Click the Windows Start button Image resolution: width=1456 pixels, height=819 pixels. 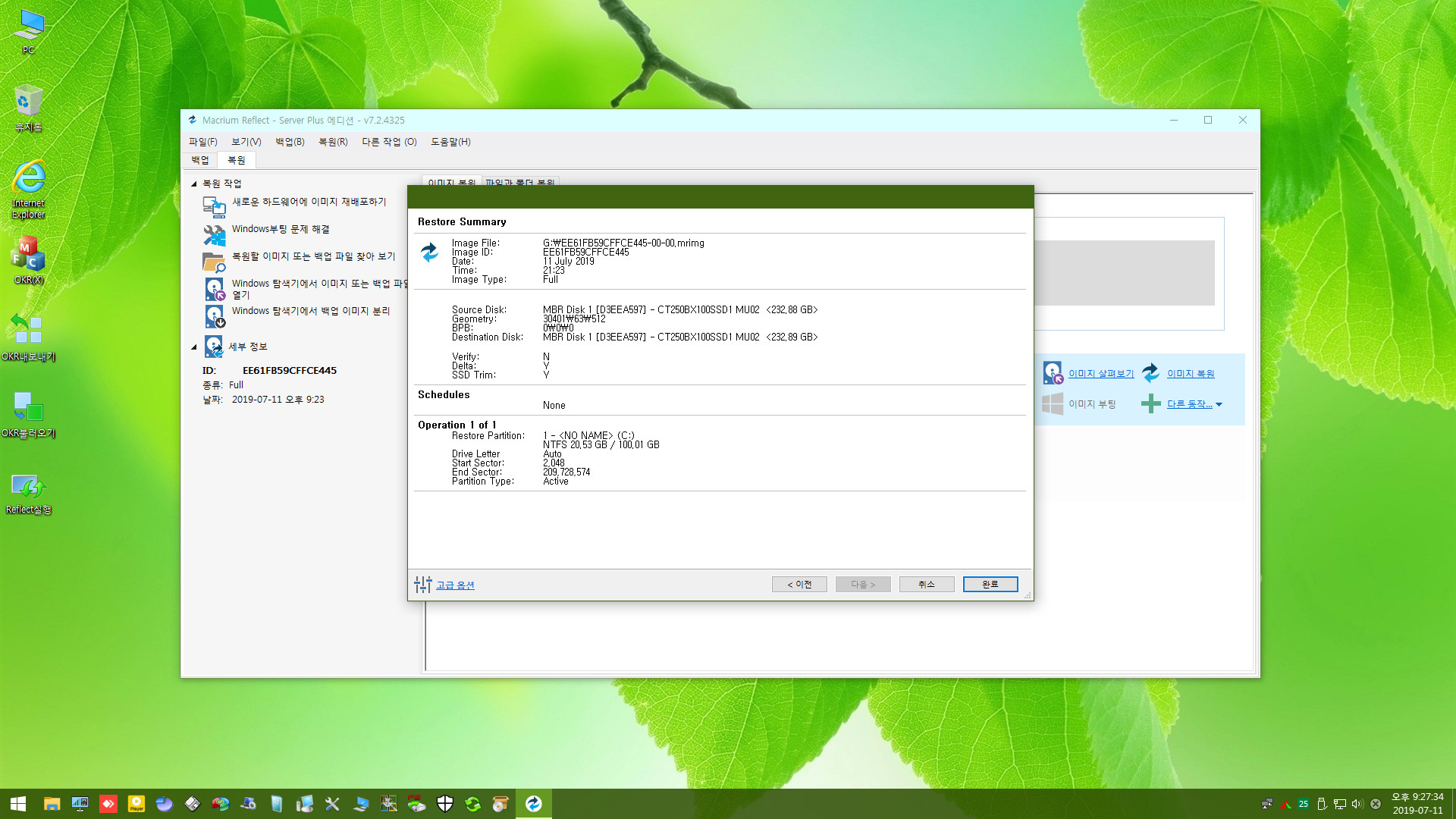[x=18, y=804]
